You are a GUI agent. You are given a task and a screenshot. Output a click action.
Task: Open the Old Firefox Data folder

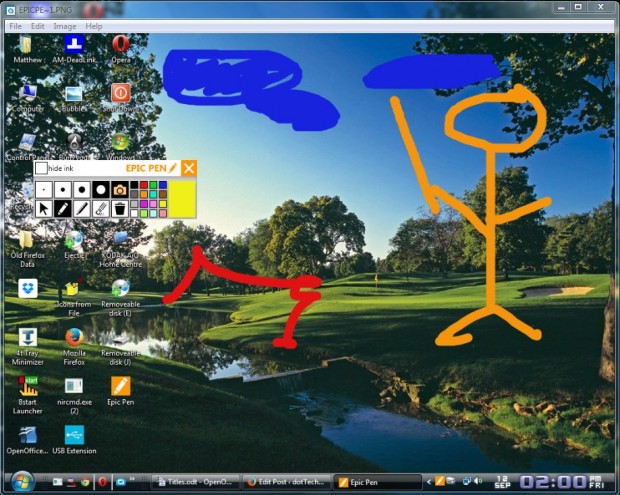point(27,250)
